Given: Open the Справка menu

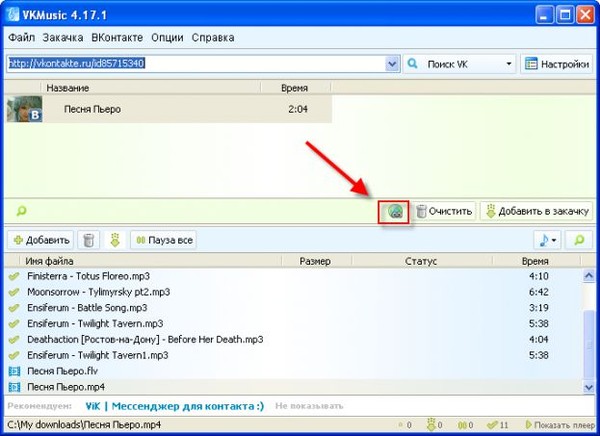Looking at the screenshot, I should (213, 38).
